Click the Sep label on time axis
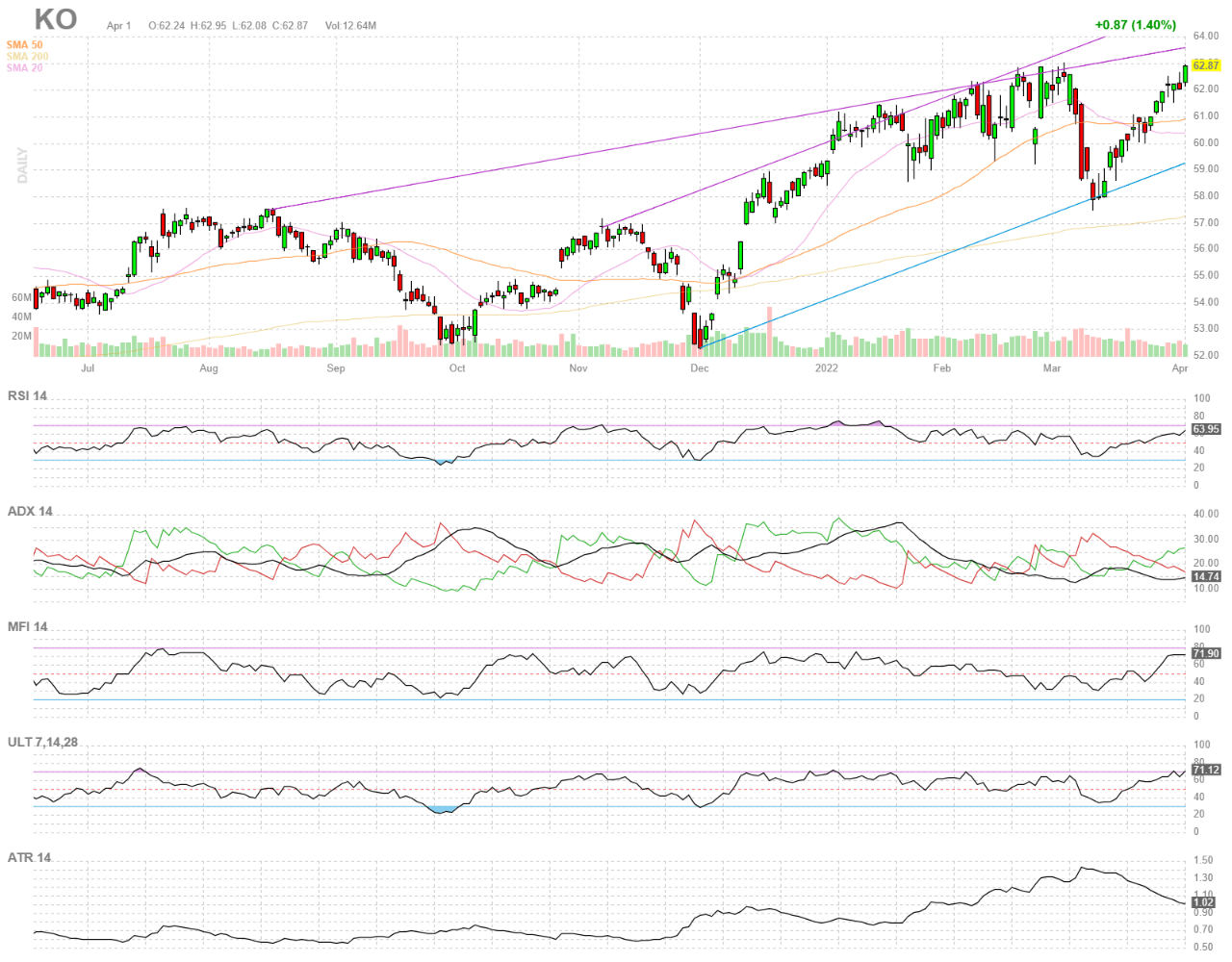The image size is (1232, 962). coord(336,368)
